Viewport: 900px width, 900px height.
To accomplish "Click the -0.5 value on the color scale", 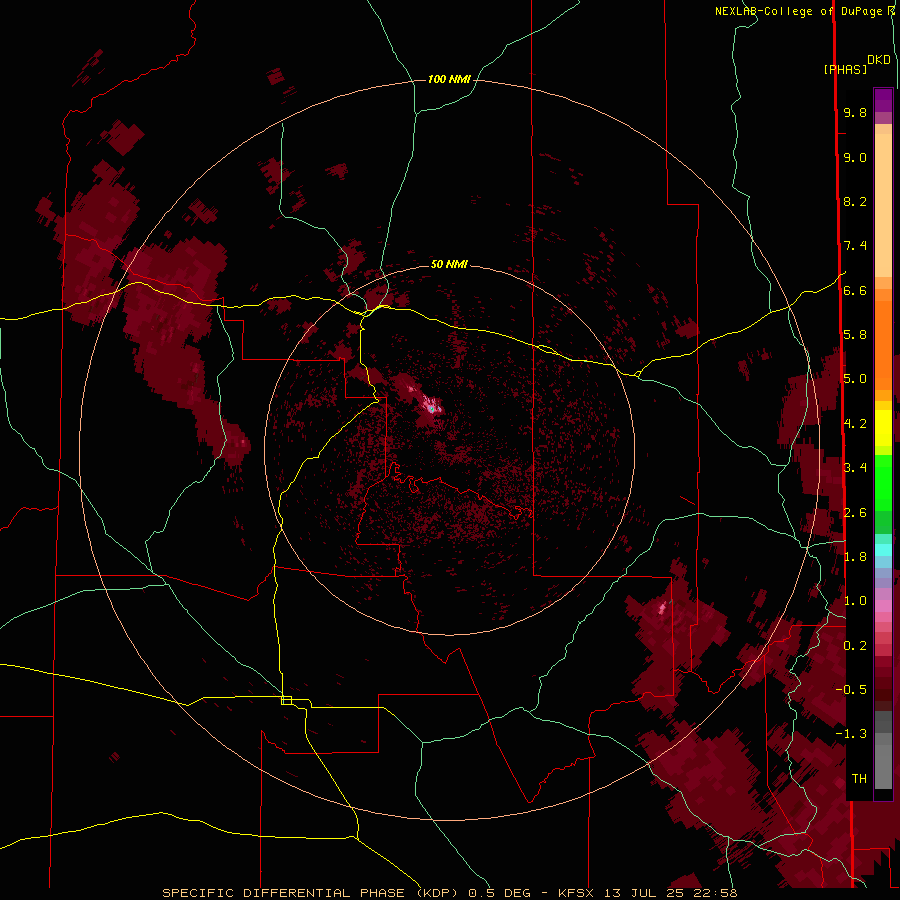I will [851, 690].
